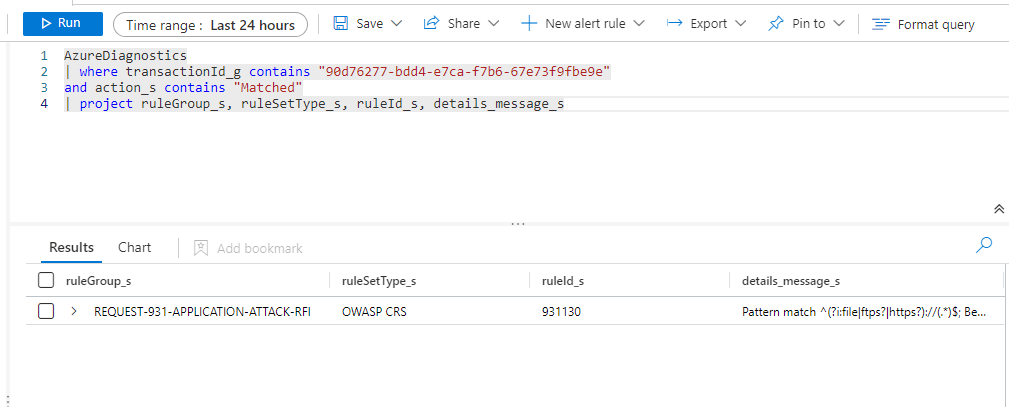Run the query with Run button
The width and height of the screenshot is (1009, 407).
click(x=62, y=23)
